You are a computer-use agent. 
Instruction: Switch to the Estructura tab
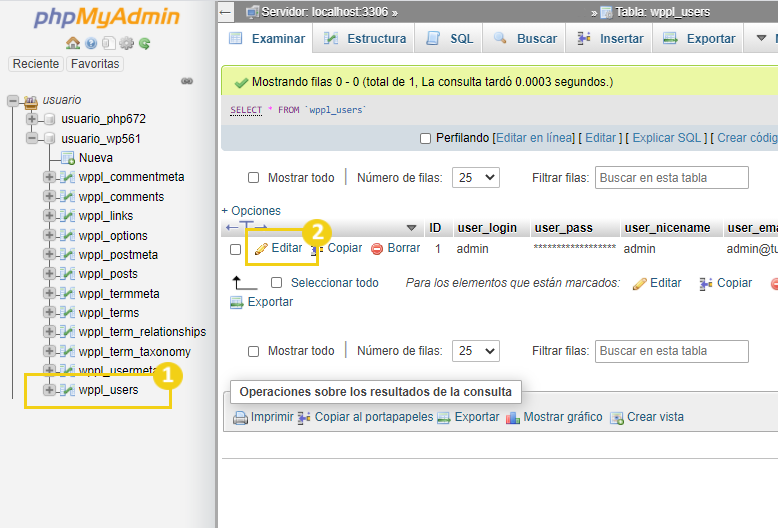pos(365,38)
